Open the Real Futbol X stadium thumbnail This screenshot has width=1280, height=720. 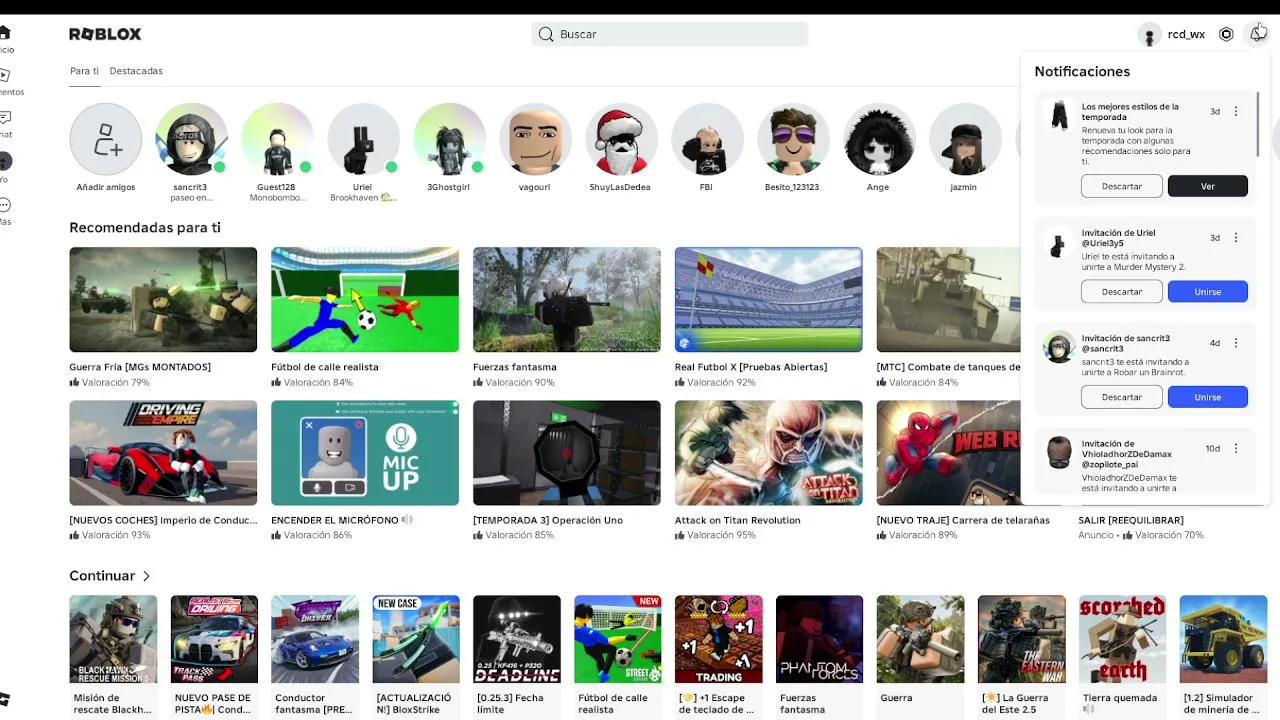(769, 300)
